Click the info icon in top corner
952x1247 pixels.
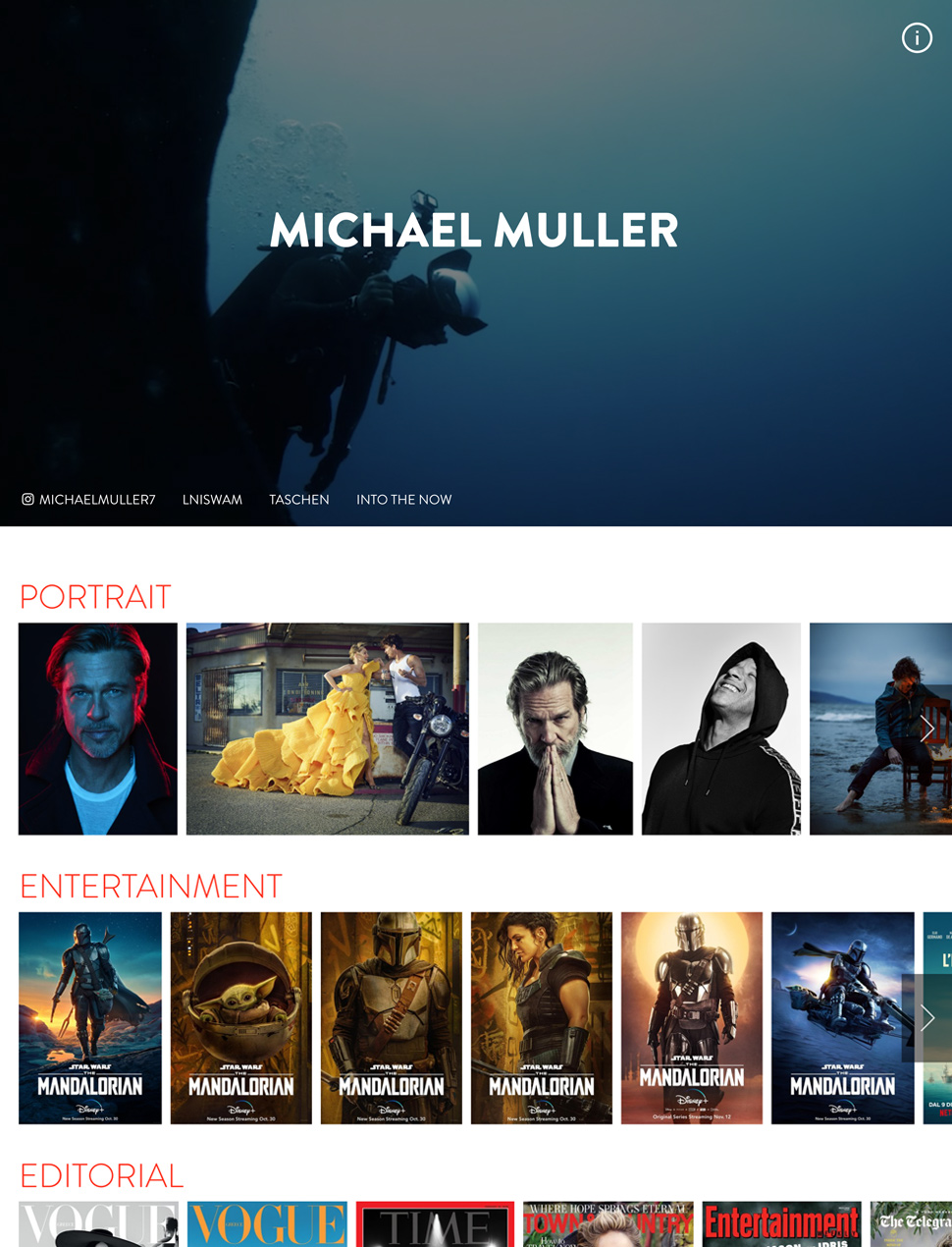(917, 38)
